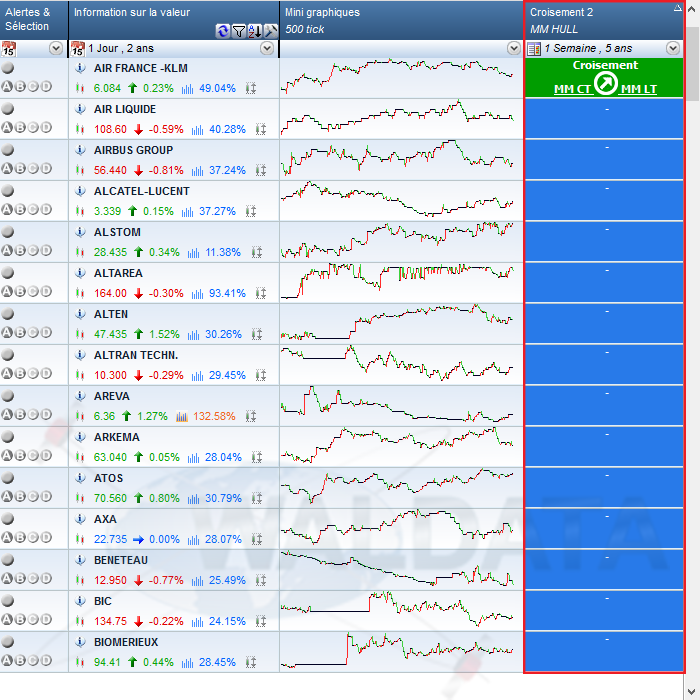Screen dimensions: 700x700
Task: Open ARKEMA stock name
Action: coord(117,437)
